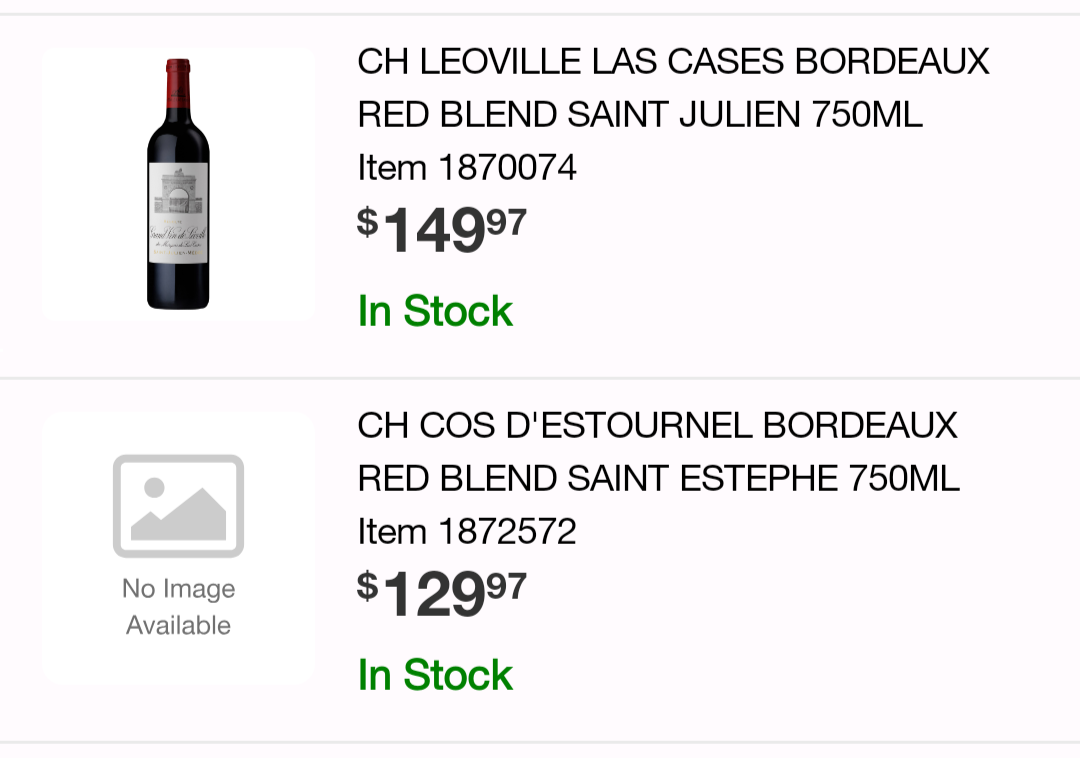Screen dimensions: 1080x758
Task: Click the word "Item" before 1872572
Action: point(393,532)
